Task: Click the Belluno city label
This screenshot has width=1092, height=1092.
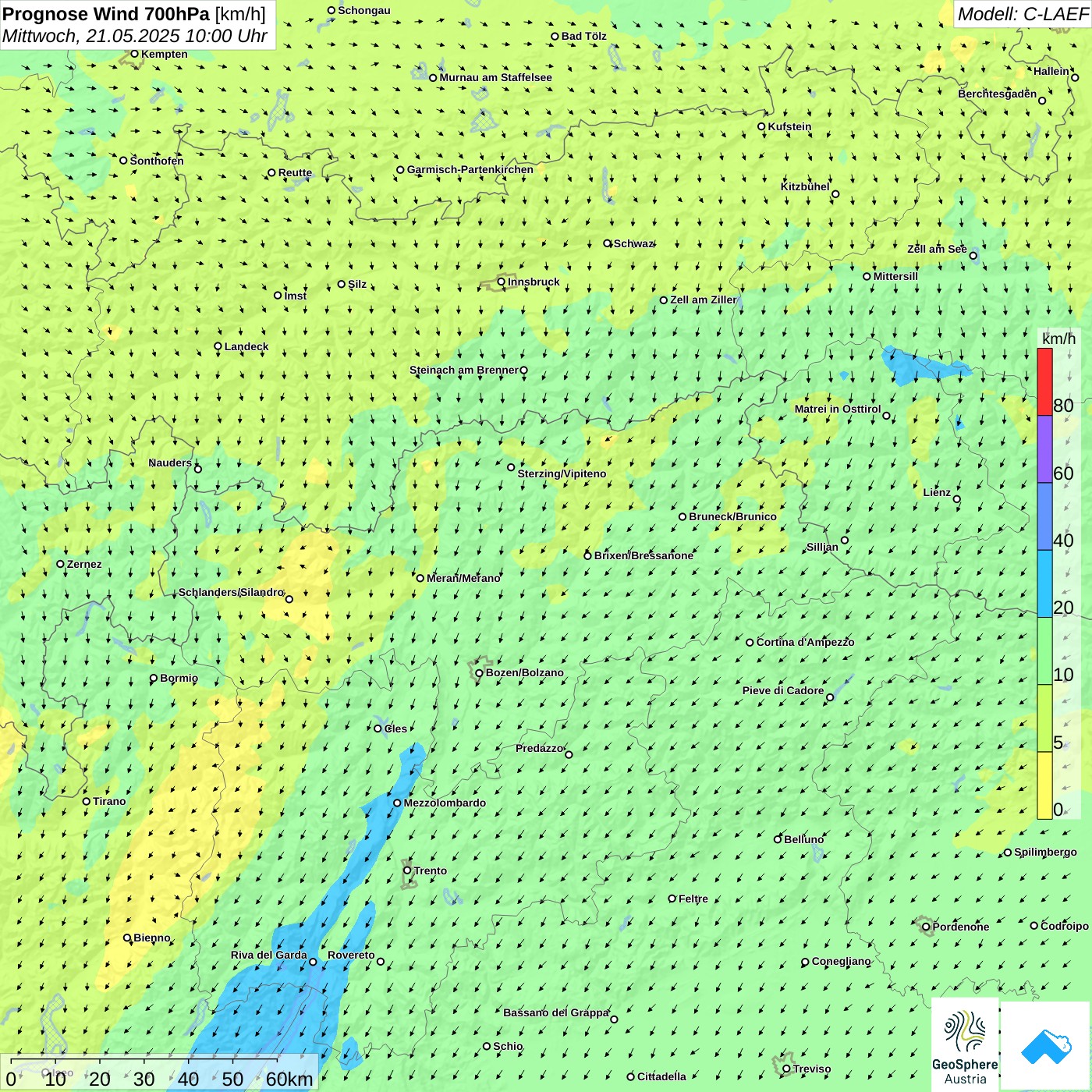Action: pyautogui.click(x=803, y=839)
